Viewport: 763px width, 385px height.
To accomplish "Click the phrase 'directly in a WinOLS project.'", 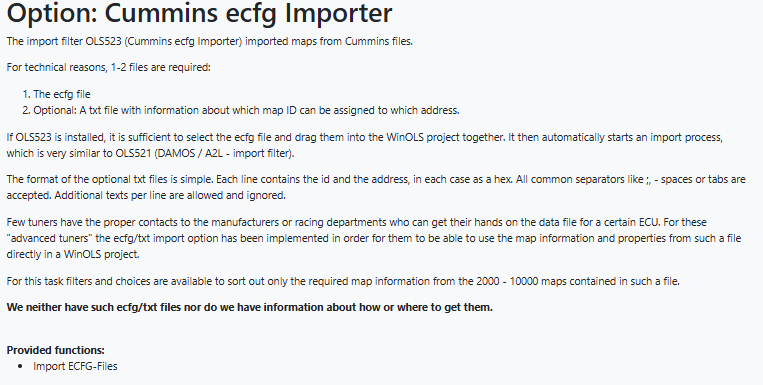I will pos(73,254).
